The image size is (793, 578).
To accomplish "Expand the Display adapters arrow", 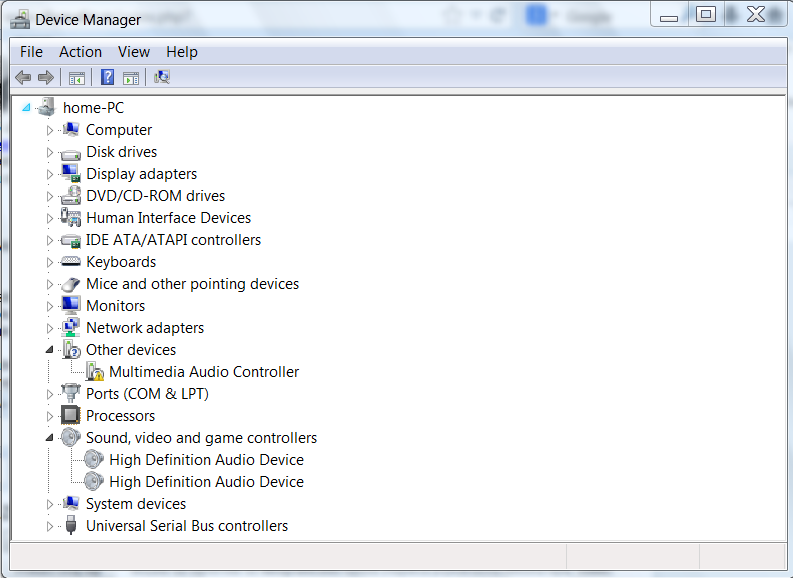I will point(50,174).
